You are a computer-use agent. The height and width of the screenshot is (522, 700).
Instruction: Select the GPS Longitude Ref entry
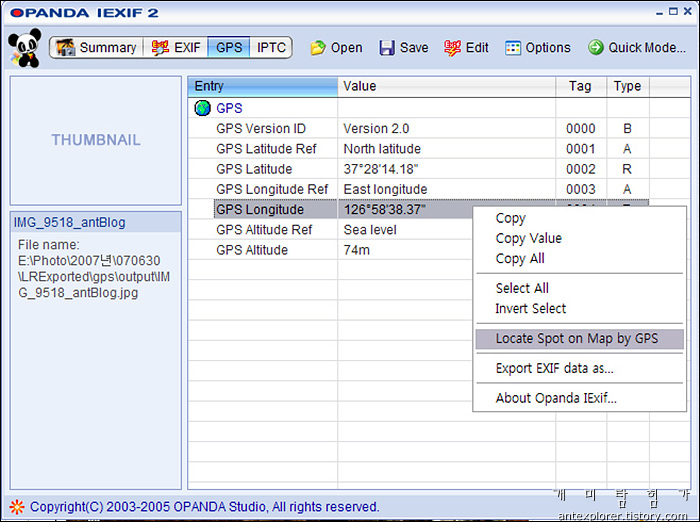coord(272,189)
